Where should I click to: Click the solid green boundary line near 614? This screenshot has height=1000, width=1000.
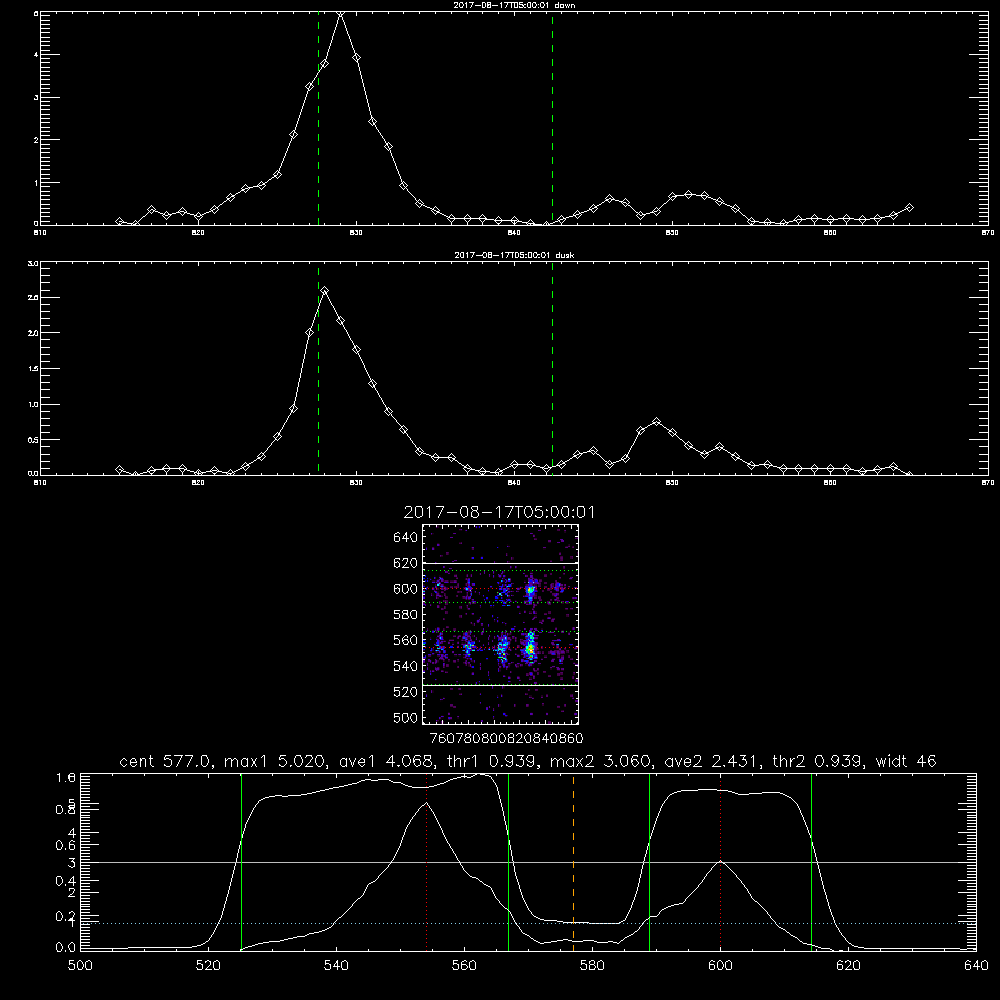[x=812, y=862]
